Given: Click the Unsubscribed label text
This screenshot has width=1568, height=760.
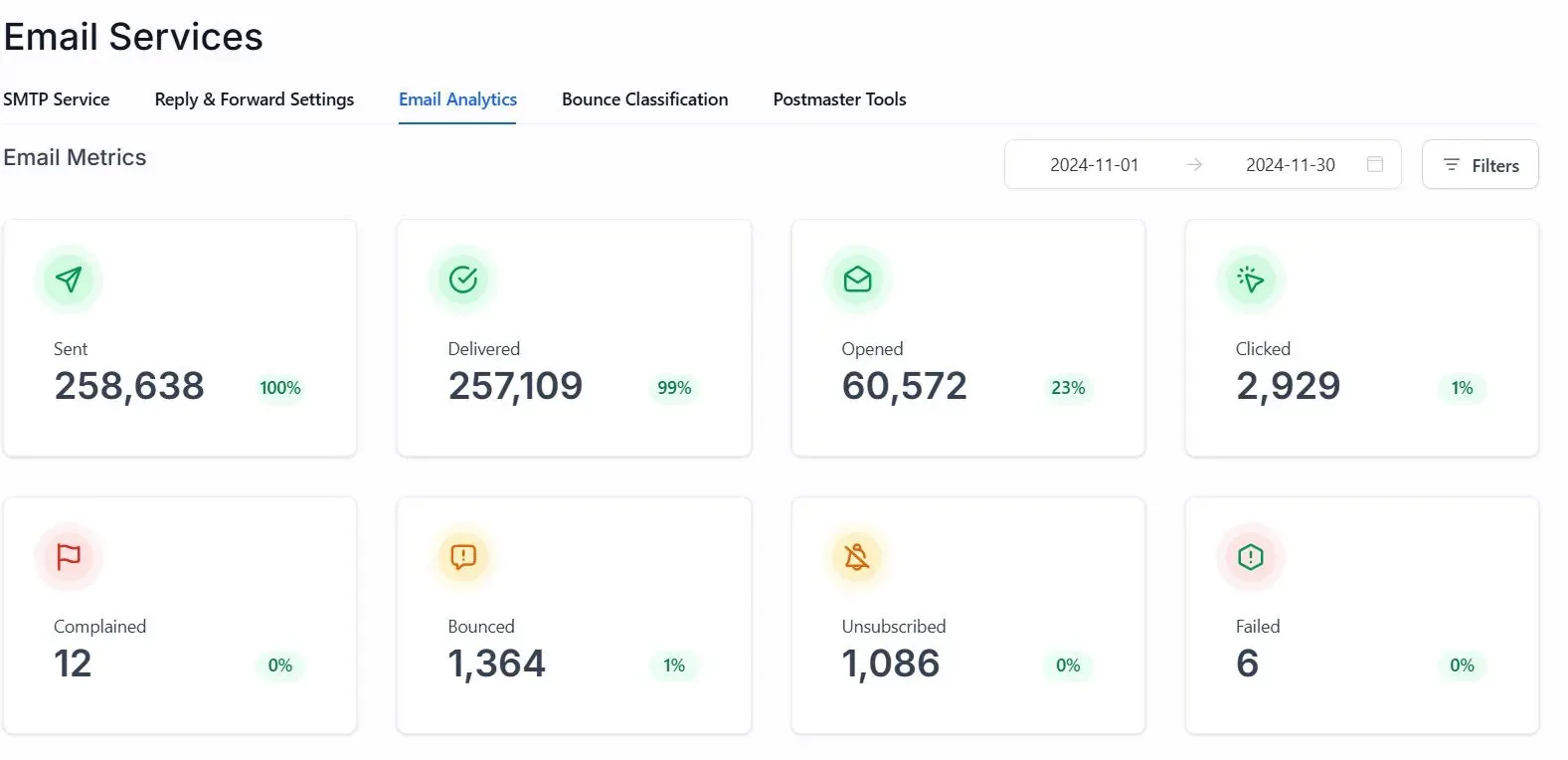Looking at the screenshot, I should click(x=894, y=627).
